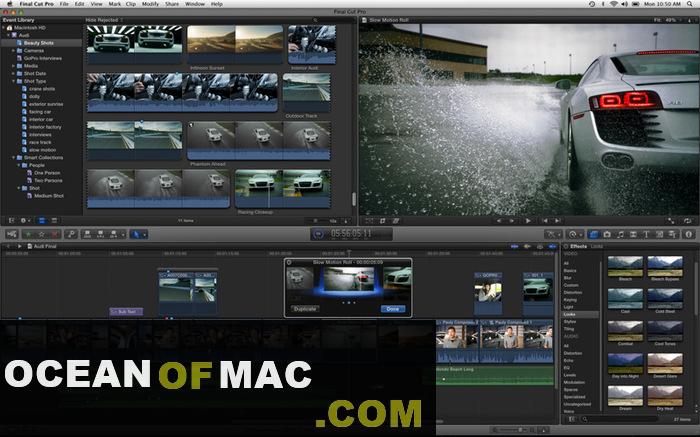Open tool selector dropdown arrow

point(145,234)
